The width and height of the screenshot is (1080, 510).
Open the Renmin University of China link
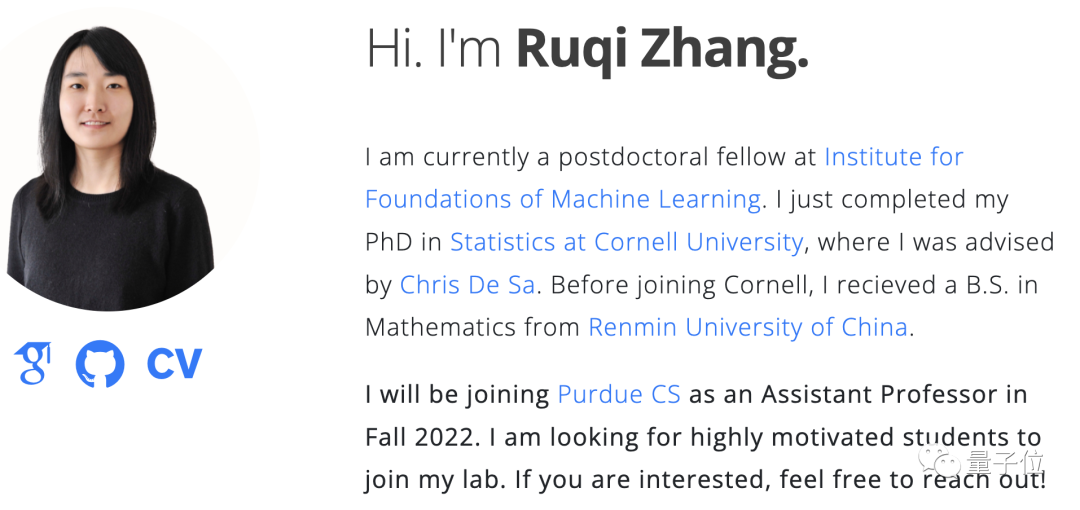[747, 327]
